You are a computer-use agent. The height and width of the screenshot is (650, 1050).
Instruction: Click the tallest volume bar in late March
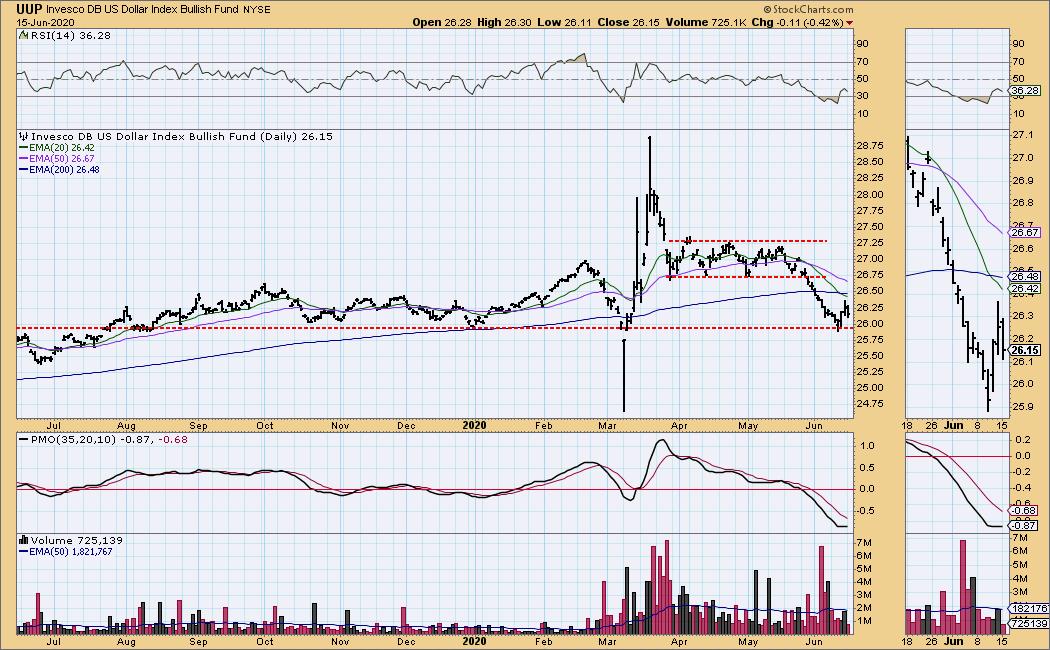click(x=666, y=587)
